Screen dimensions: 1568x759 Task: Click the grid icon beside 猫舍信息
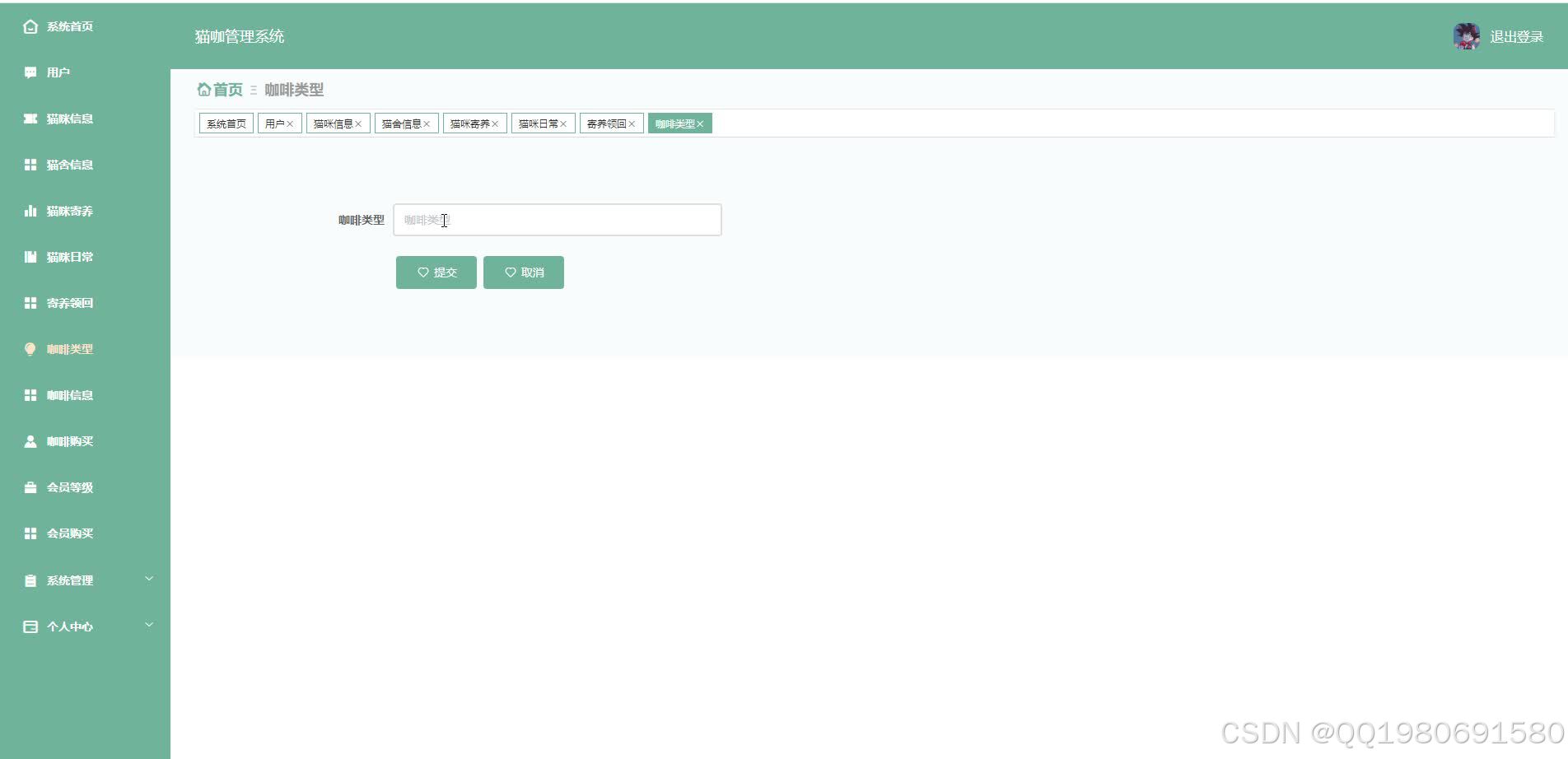click(x=30, y=165)
